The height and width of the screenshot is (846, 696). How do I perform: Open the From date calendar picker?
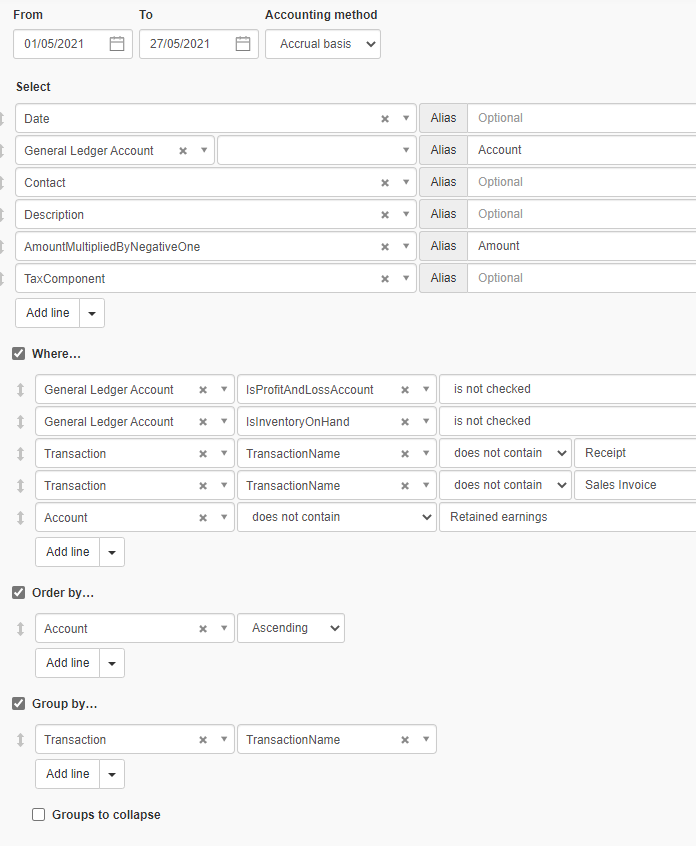[x=117, y=44]
